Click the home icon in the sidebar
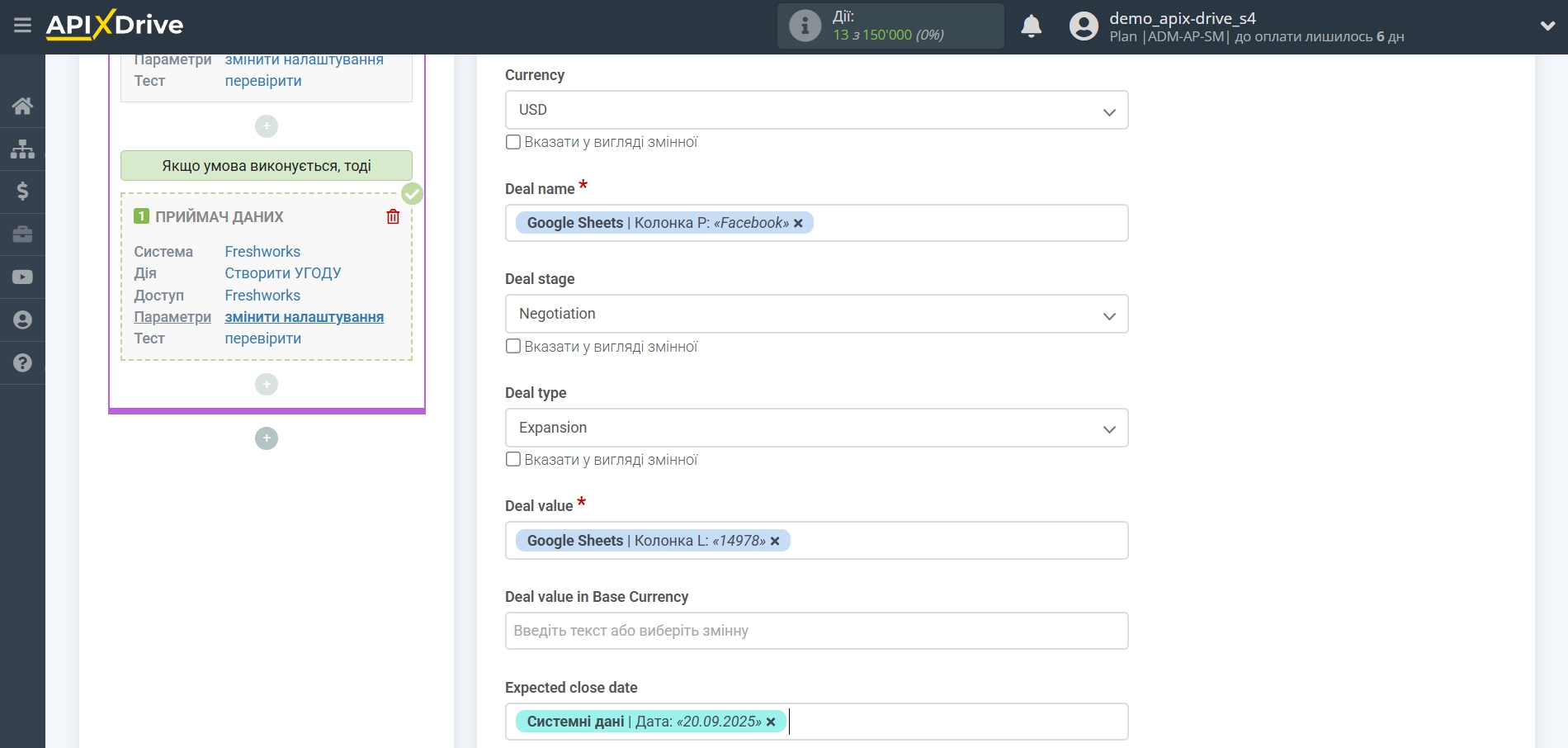1568x748 pixels. coord(22,106)
